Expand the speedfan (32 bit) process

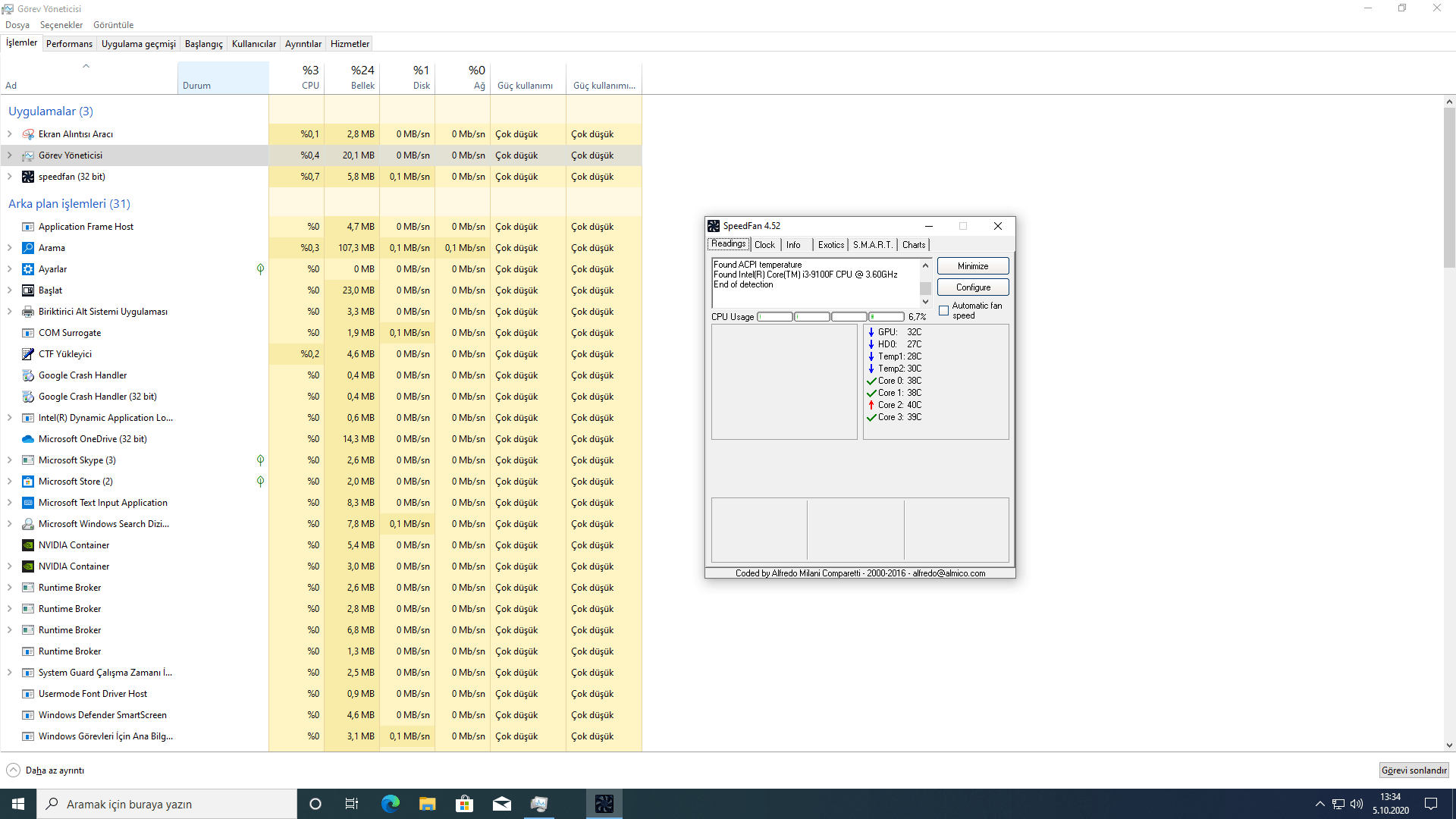click(10, 177)
